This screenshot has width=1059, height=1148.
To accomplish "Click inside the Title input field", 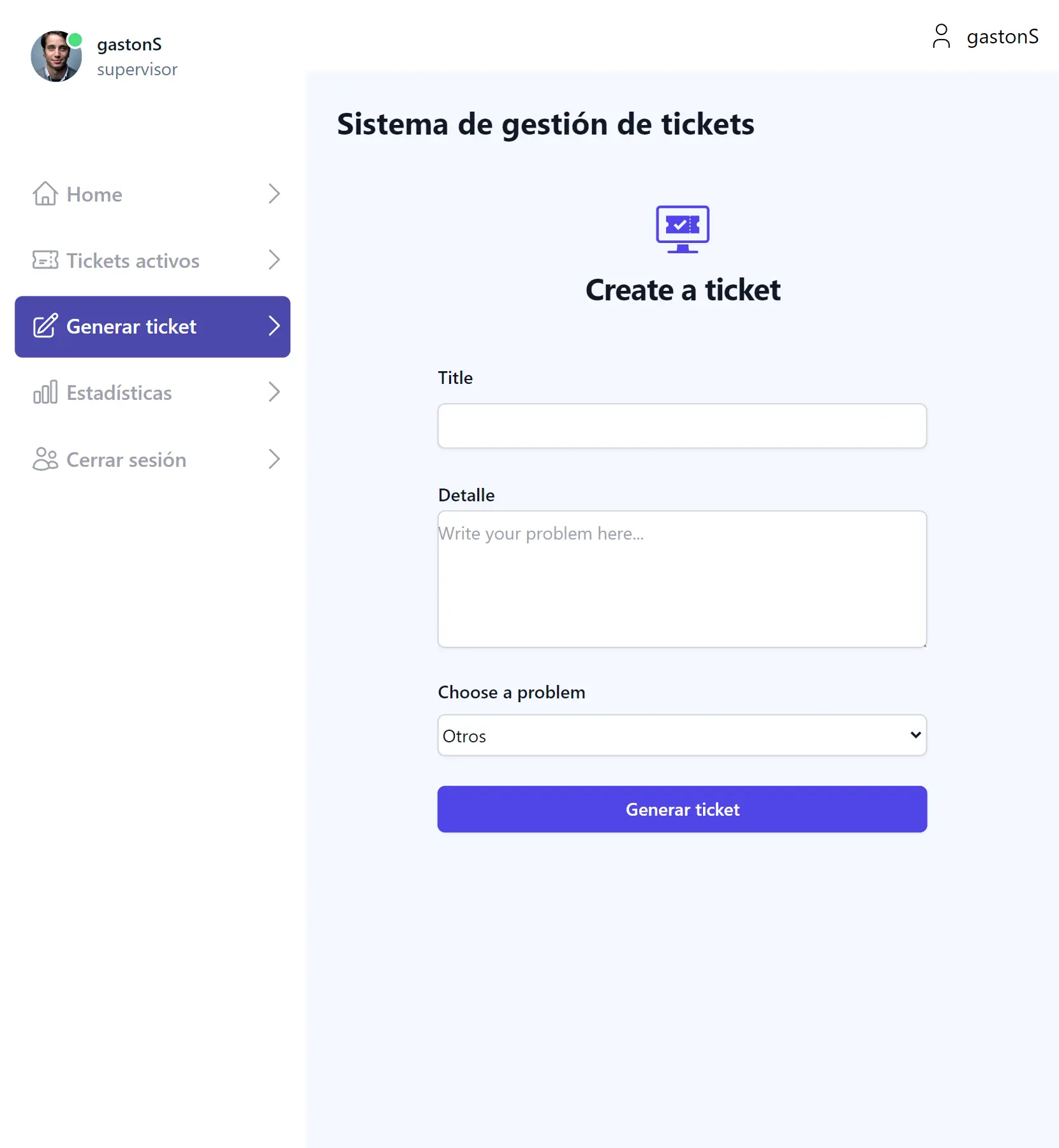I will coord(682,425).
